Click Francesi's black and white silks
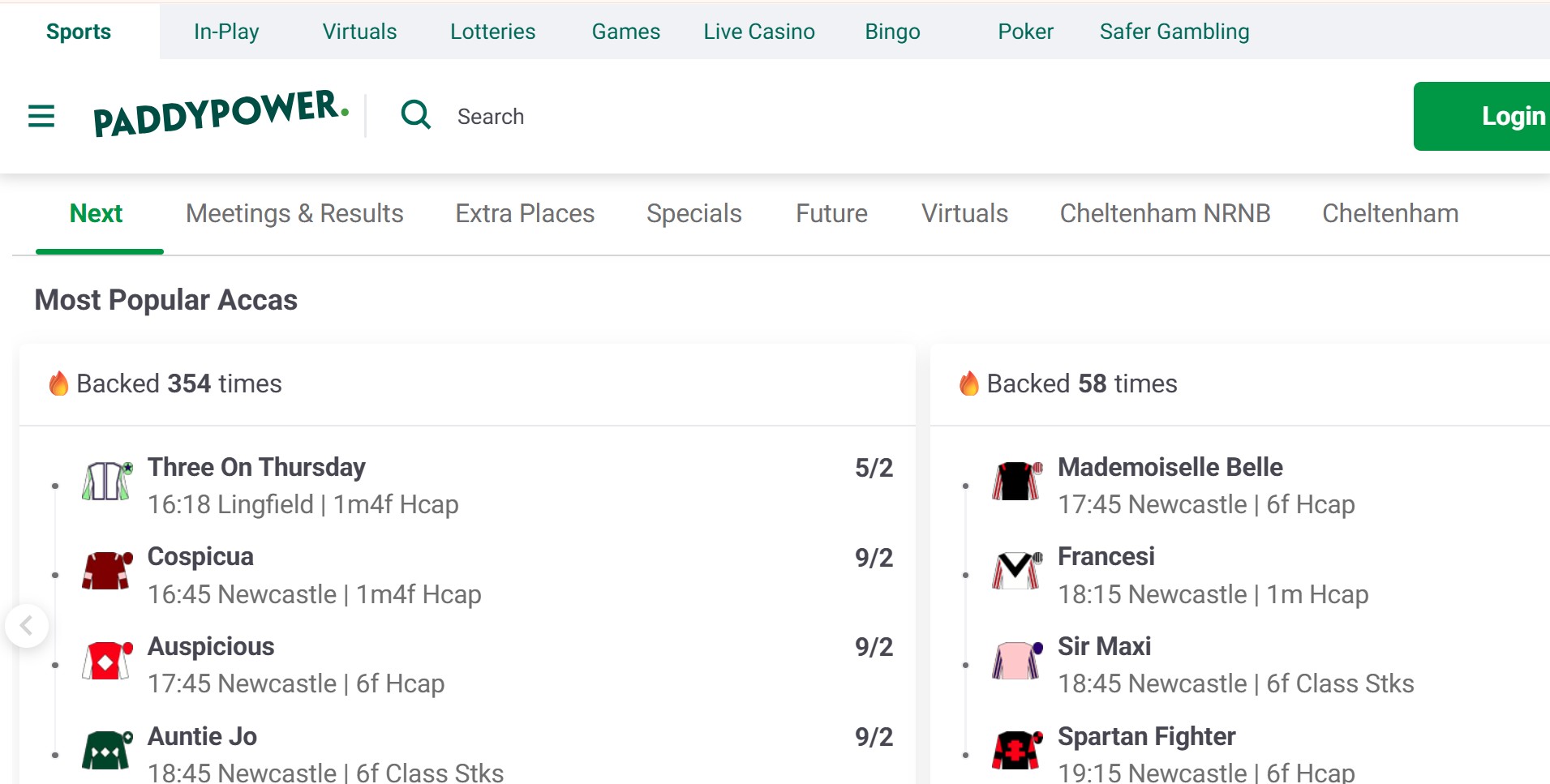The image size is (1550, 784). 1016,570
